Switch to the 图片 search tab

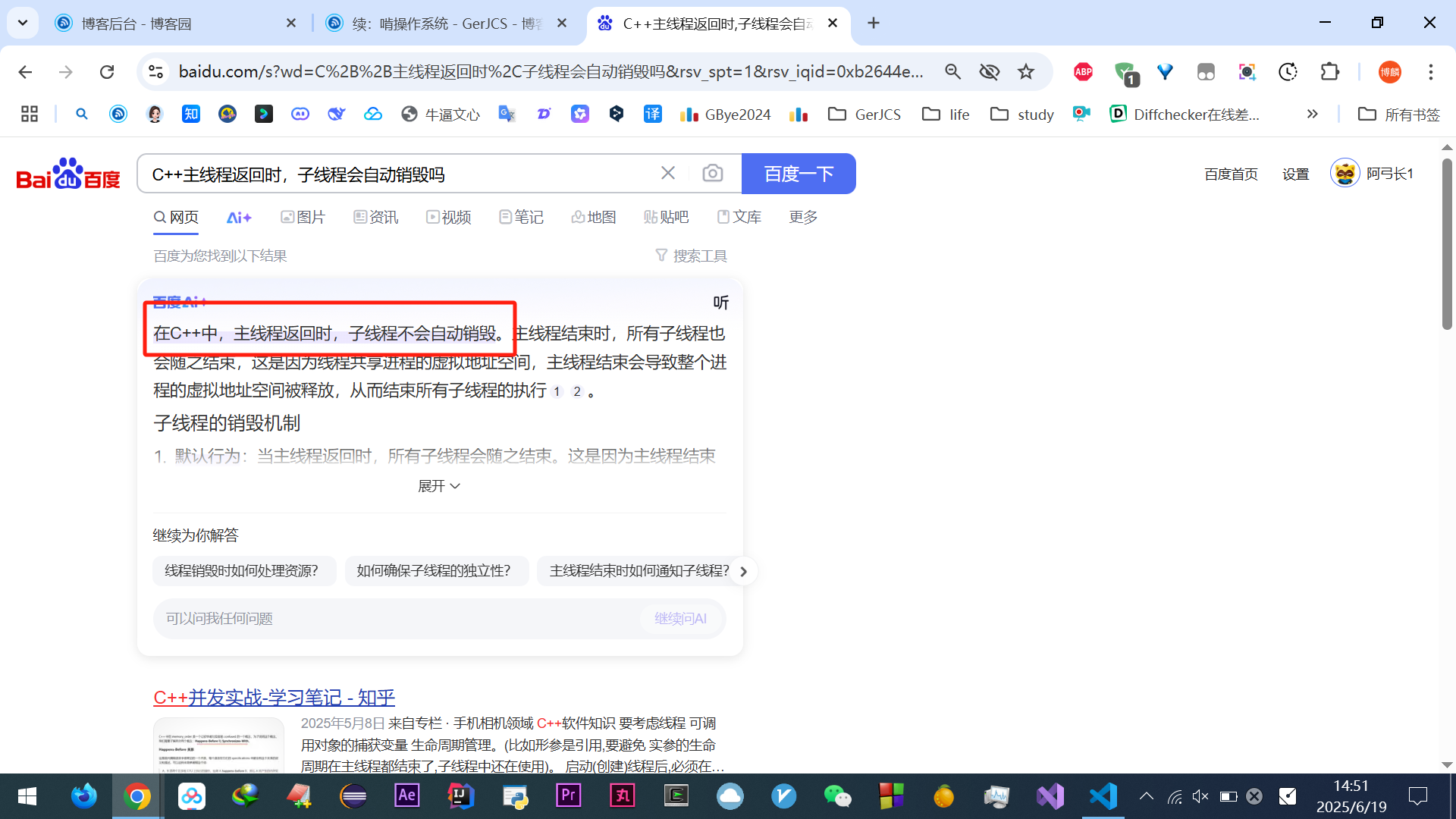[x=303, y=218]
